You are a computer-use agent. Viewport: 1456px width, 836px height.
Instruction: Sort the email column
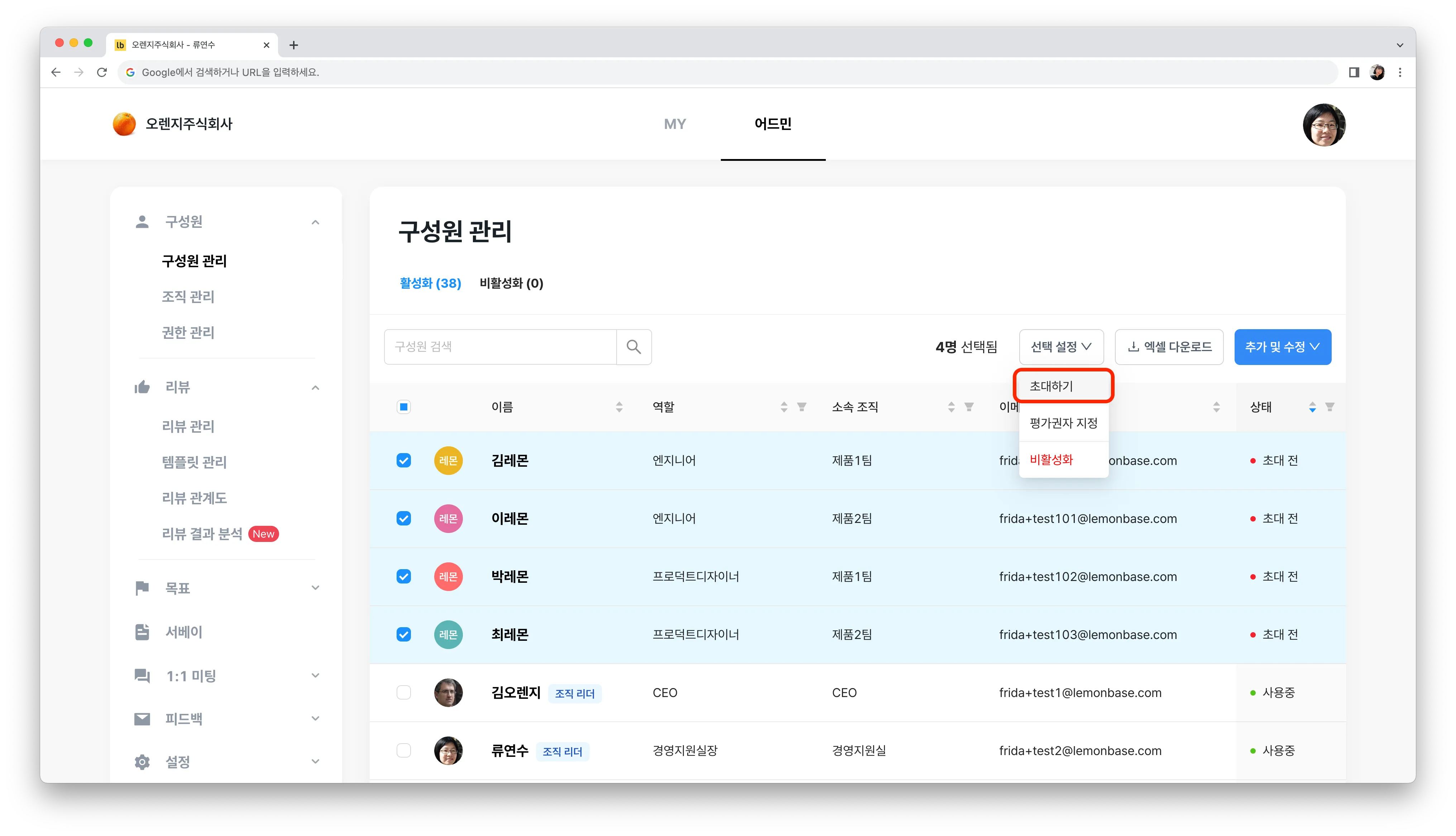pos(1217,407)
